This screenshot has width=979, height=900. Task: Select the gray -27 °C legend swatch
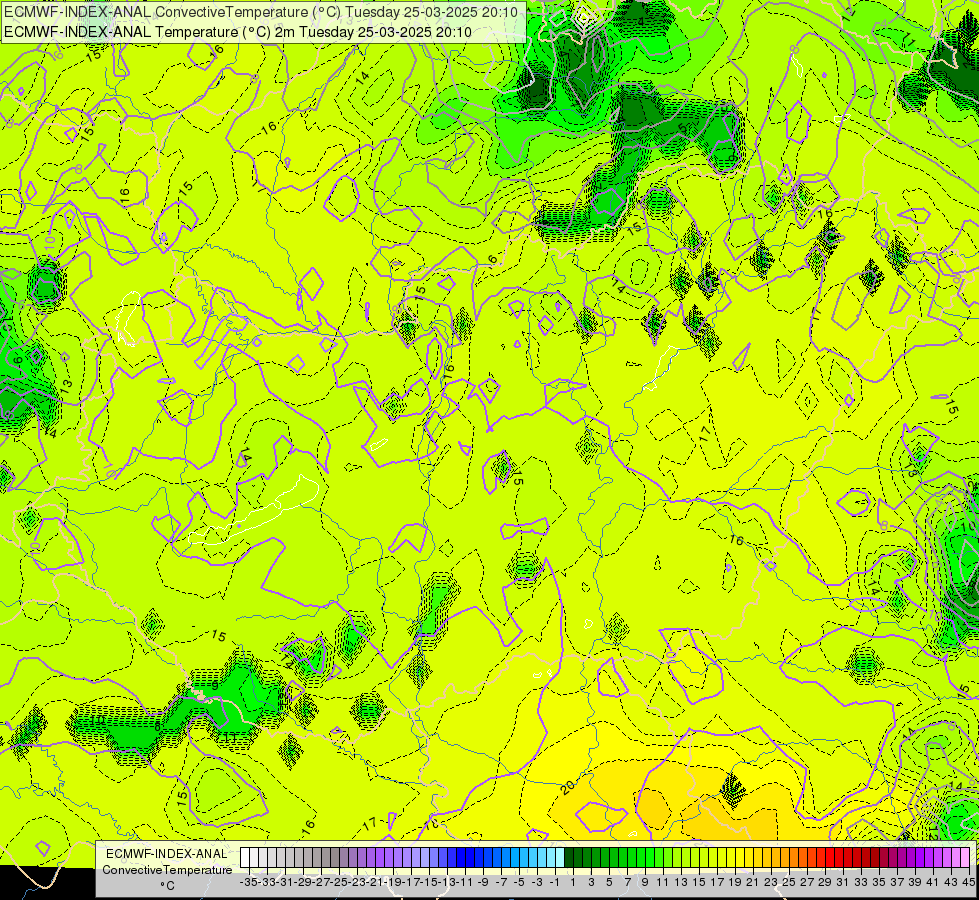tap(317, 858)
